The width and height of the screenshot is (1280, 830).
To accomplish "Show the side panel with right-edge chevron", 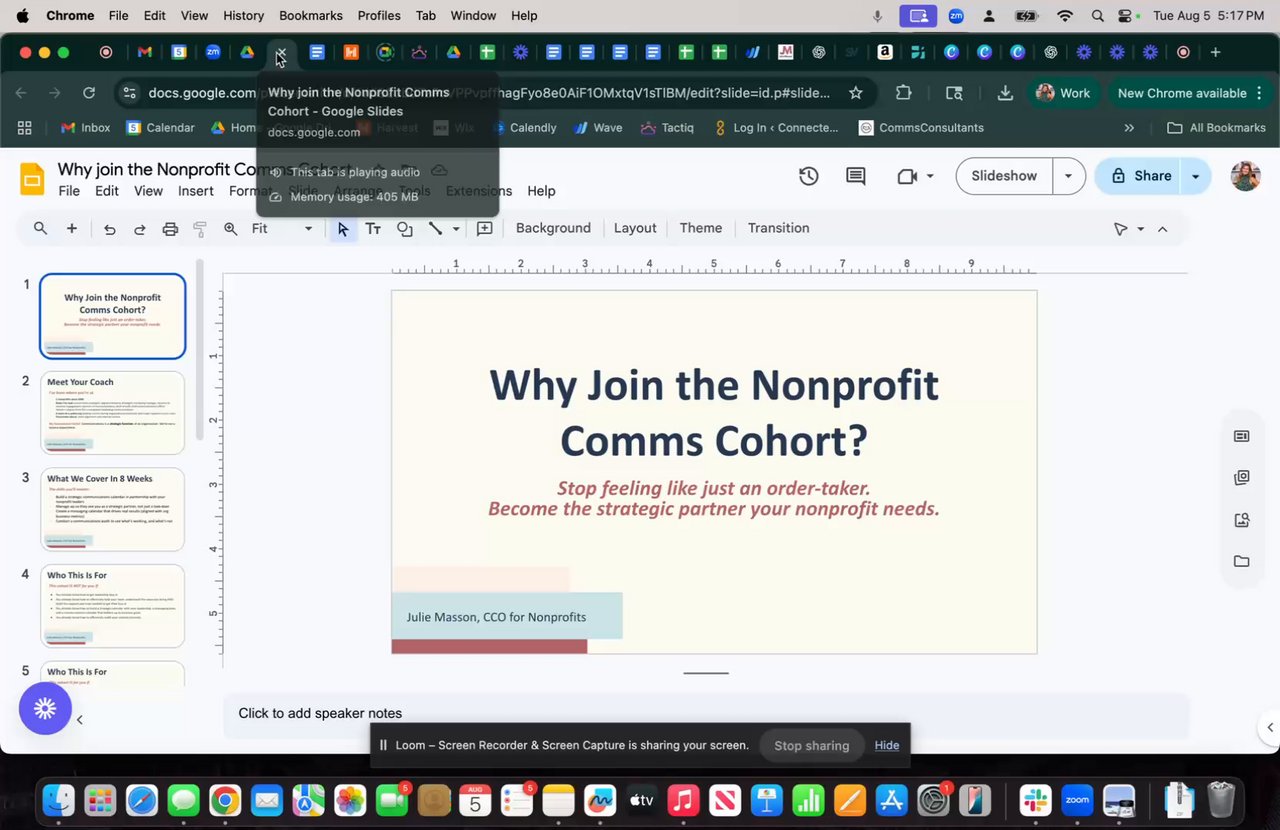I will (1270, 727).
